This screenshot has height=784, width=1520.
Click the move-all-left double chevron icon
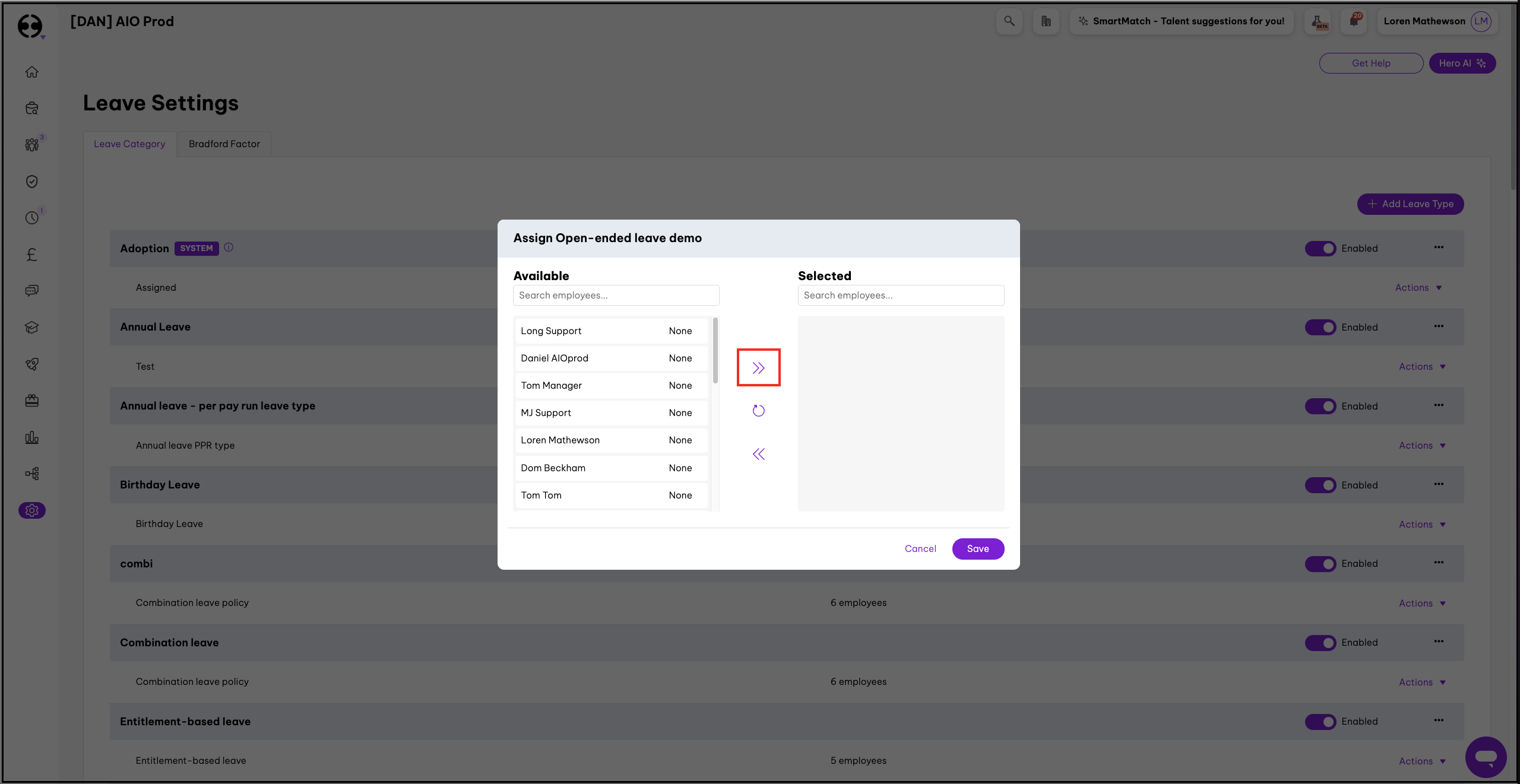click(x=758, y=454)
